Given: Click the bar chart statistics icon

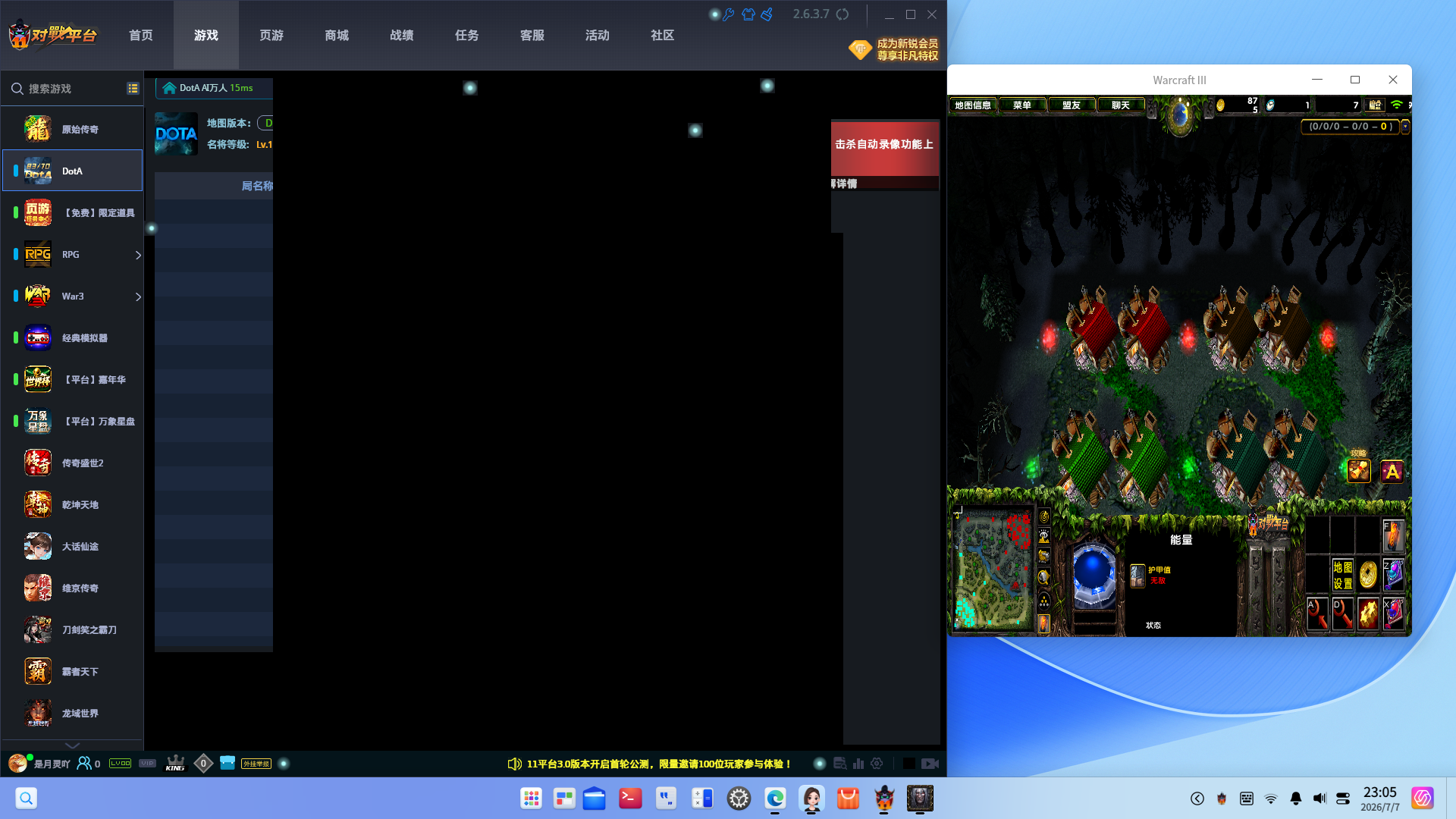Looking at the screenshot, I should tap(858, 764).
